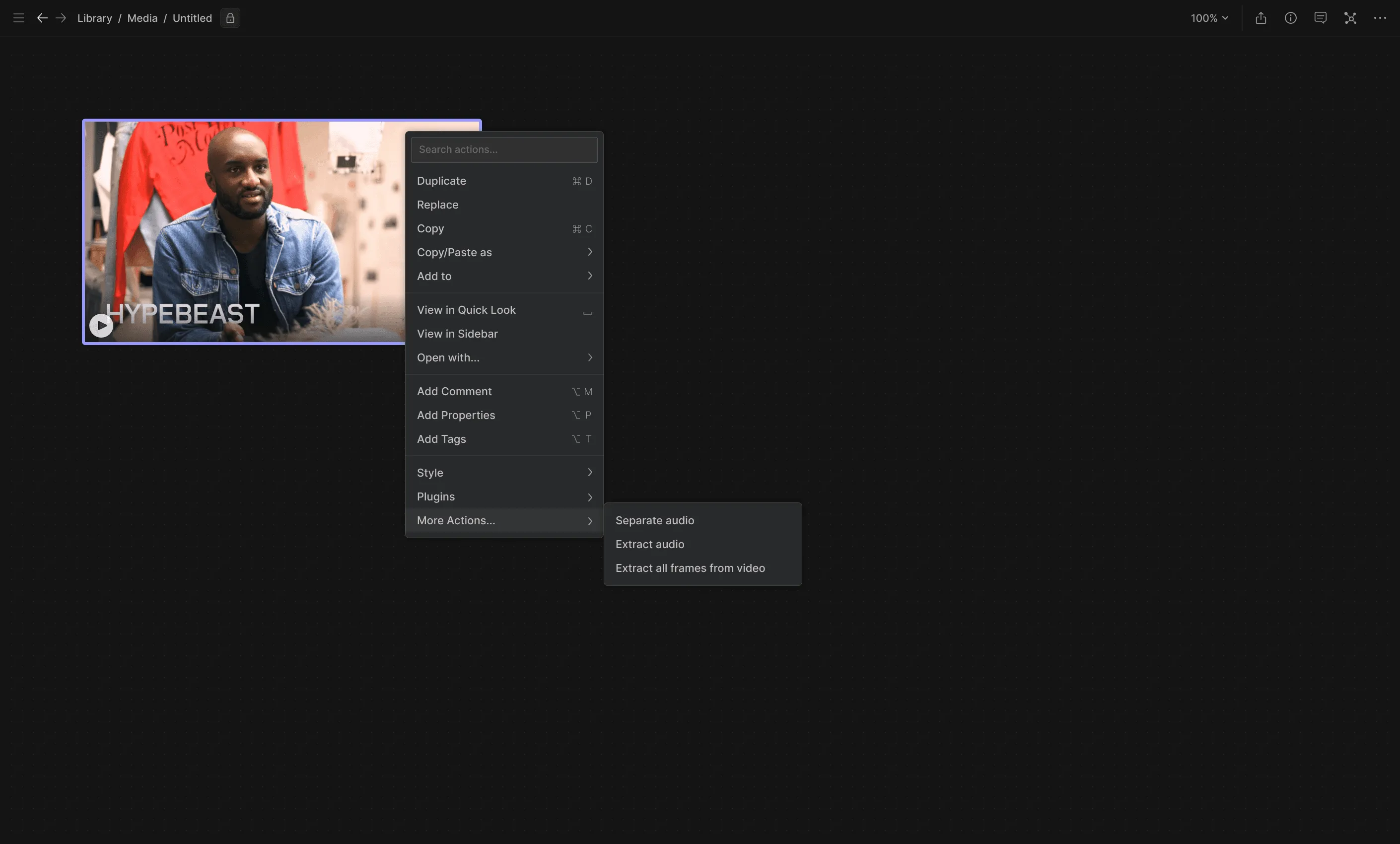
Task: Toggle the lock icon next to Untitled
Action: (230, 18)
